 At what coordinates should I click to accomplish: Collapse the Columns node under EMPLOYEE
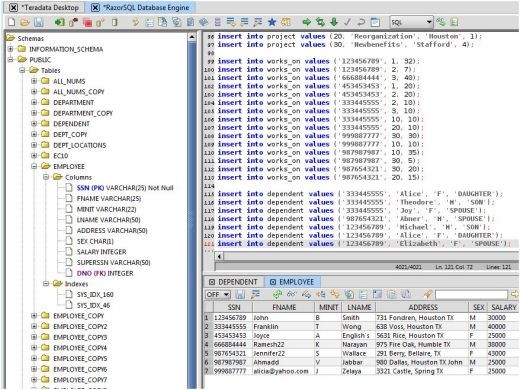pos(46,177)
